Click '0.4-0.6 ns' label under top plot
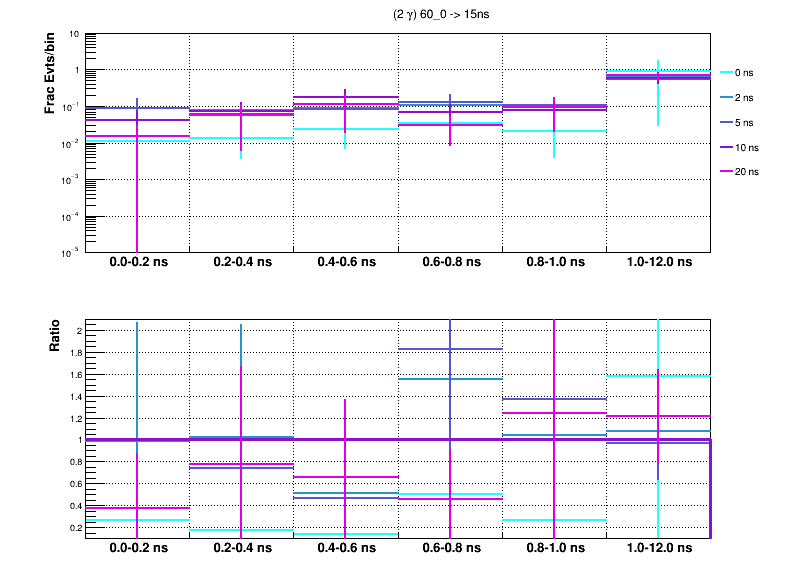This screenshot has width=796, height=572. pyautogui.click(x=344, y=263)
